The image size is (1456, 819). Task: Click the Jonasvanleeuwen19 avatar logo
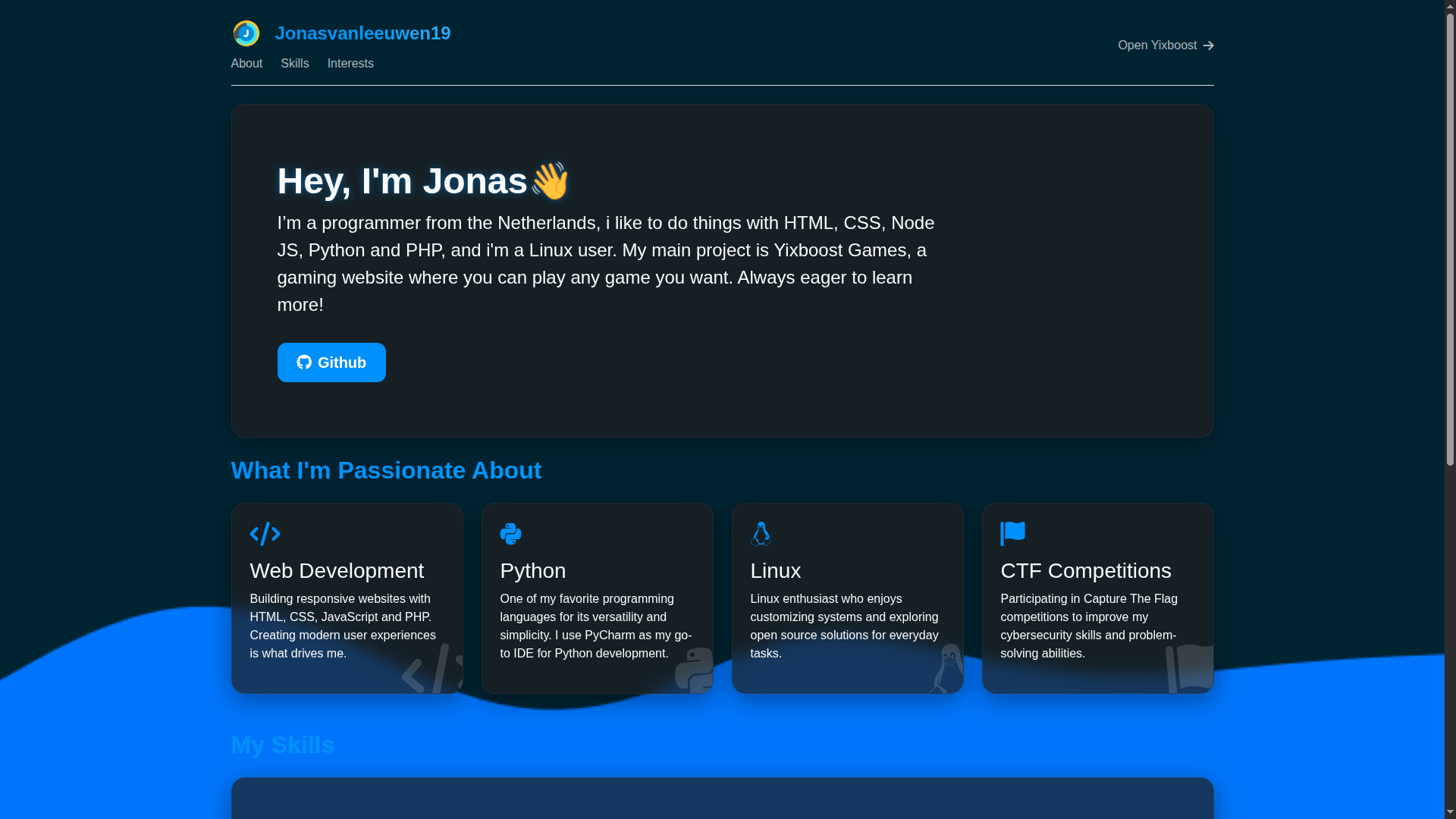point(246,33)
